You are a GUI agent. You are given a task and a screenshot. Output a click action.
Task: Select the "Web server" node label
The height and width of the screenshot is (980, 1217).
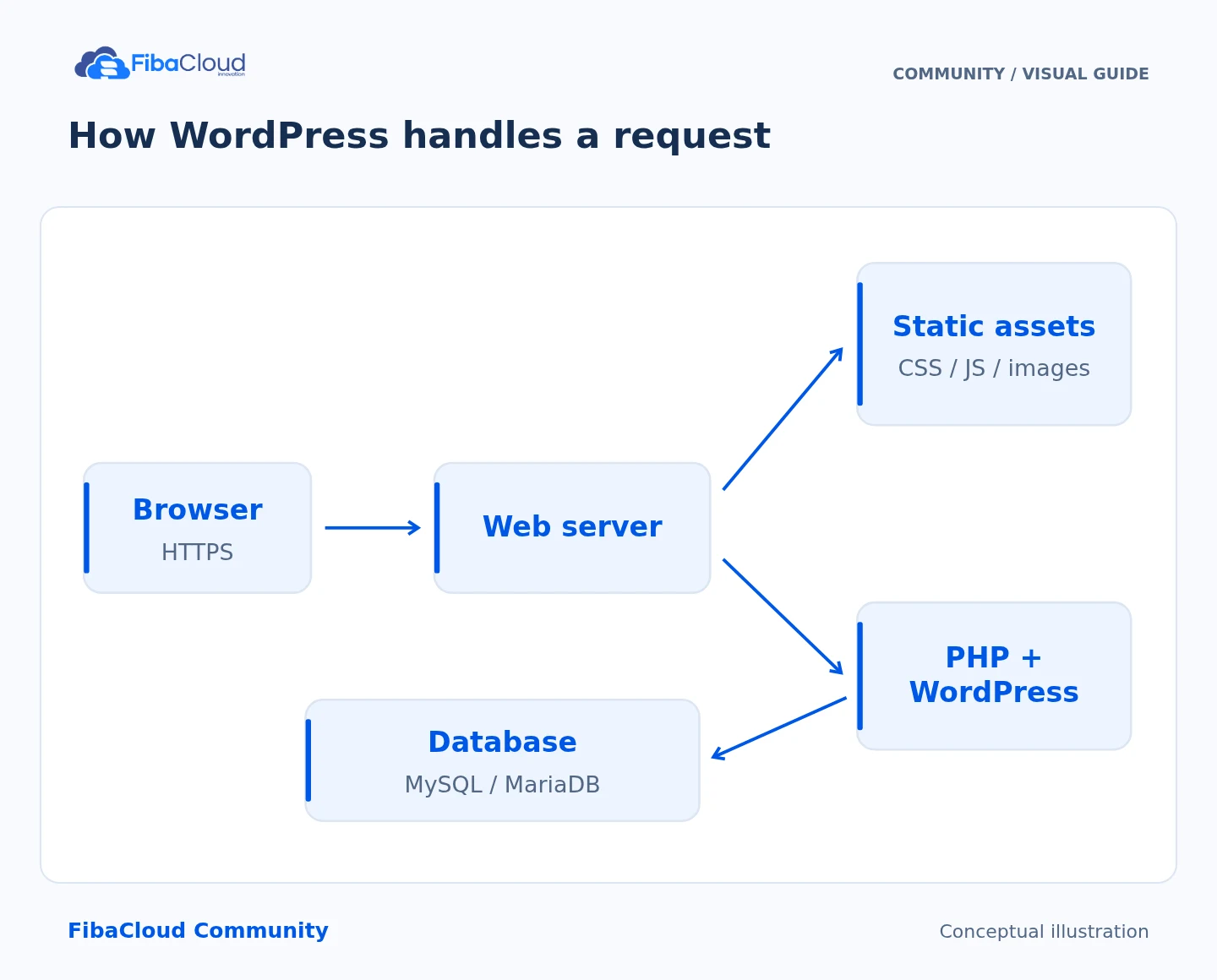pyautogui.click(x=572, y=527)
